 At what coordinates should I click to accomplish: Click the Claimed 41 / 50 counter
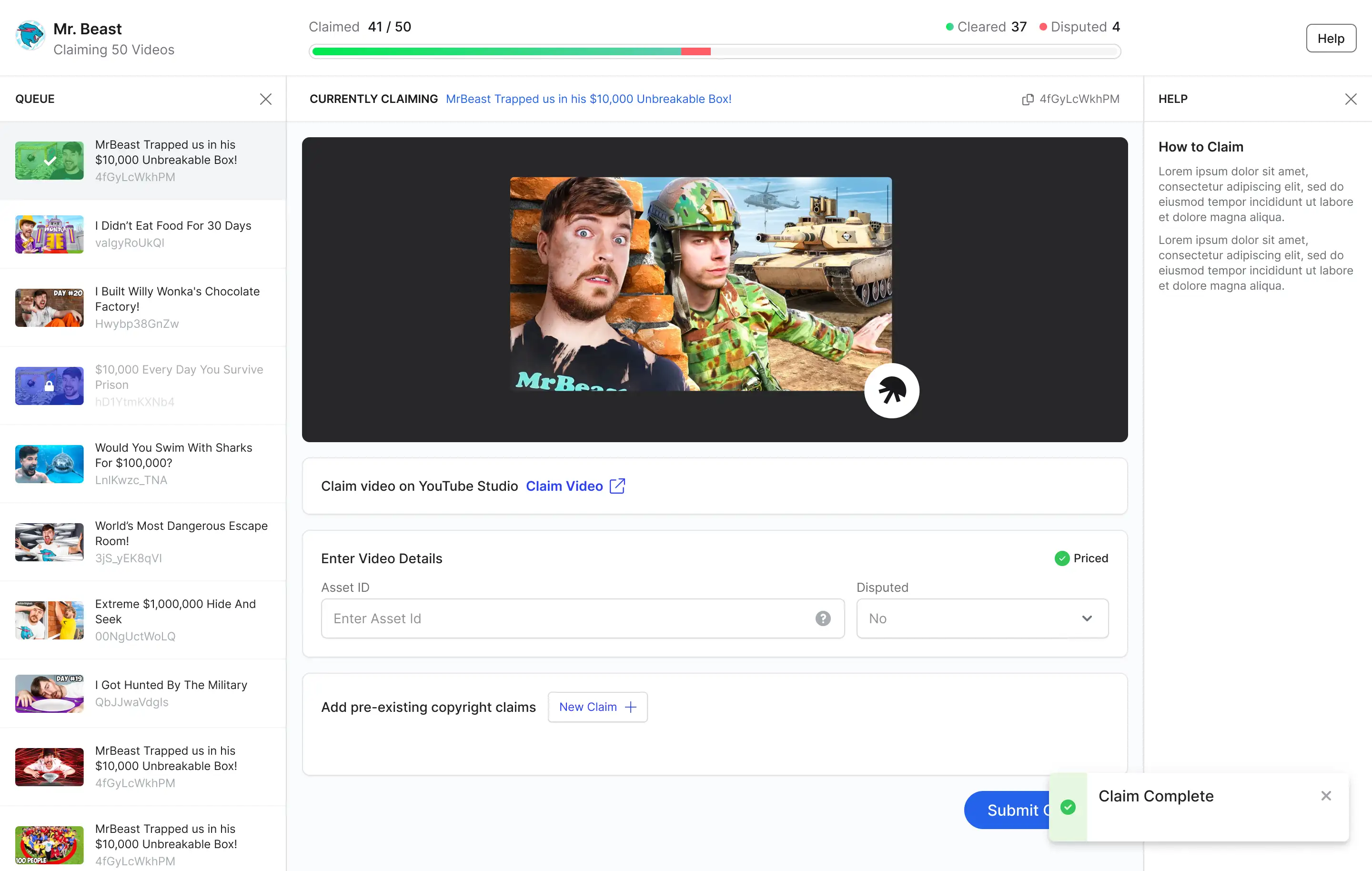(360, 27)
